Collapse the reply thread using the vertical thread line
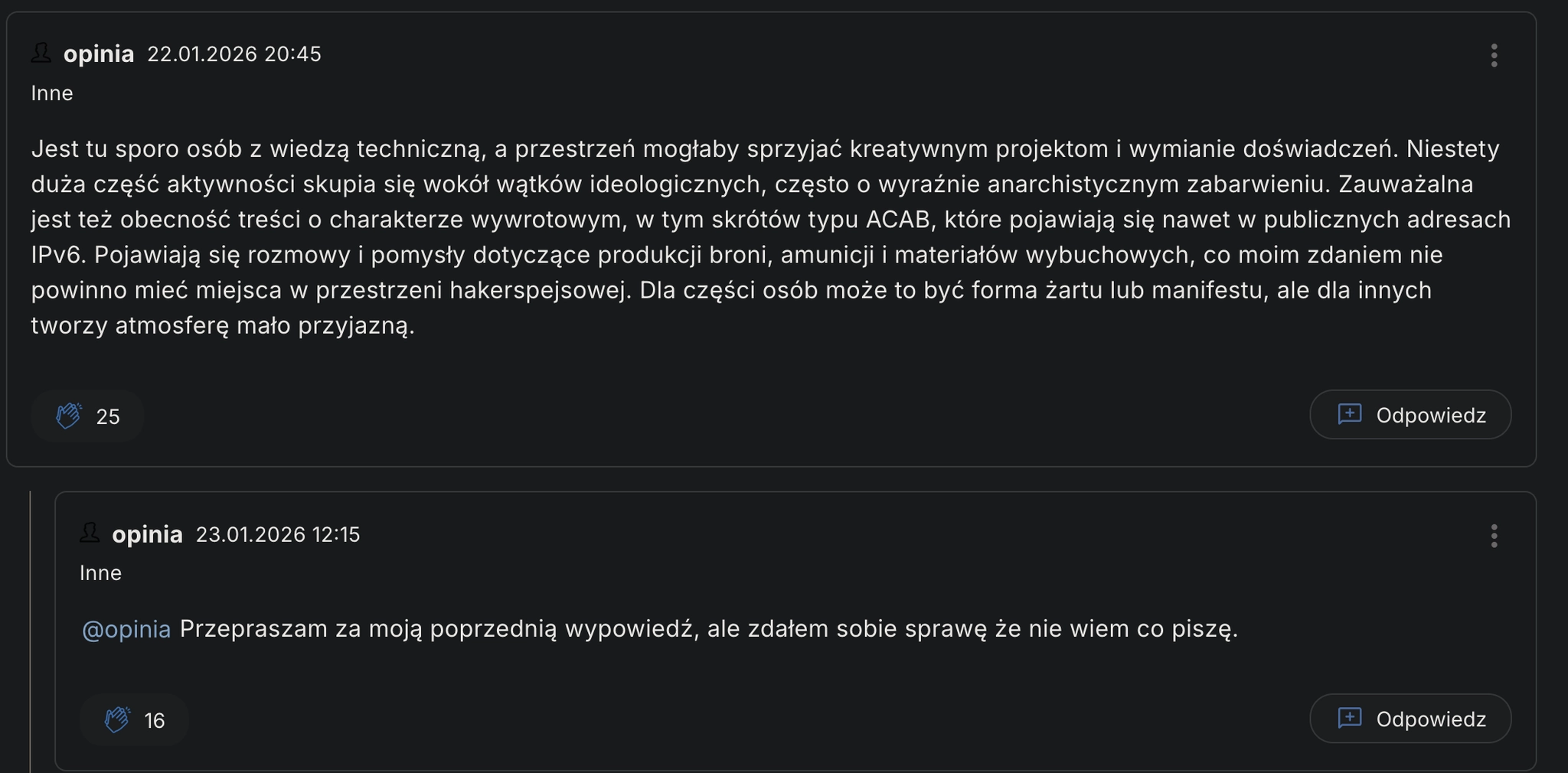The image size is (1568, 773). pyautogui.click(x=30, y=631)
